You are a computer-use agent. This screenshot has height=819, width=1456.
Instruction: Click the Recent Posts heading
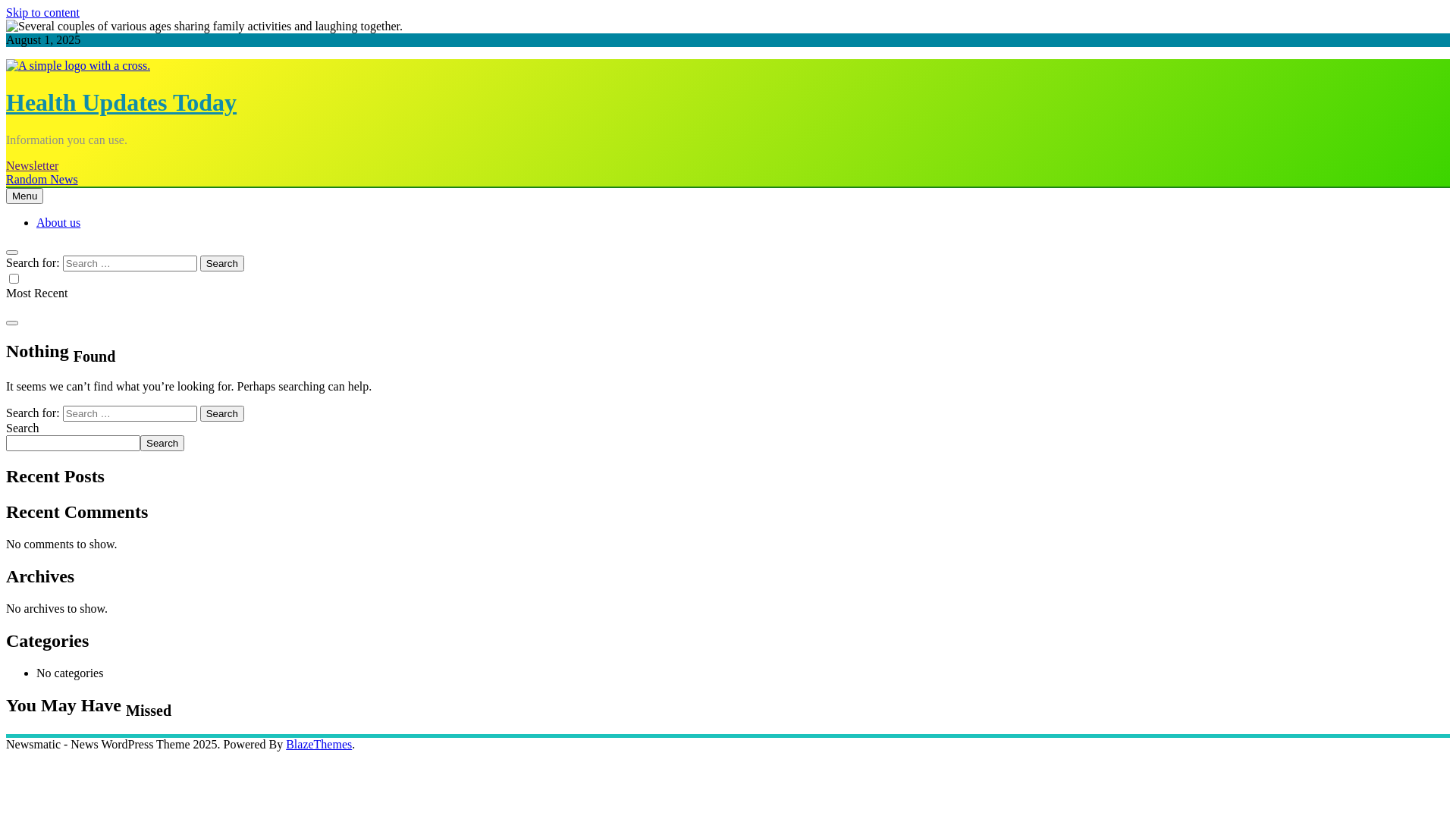[55, 476]
